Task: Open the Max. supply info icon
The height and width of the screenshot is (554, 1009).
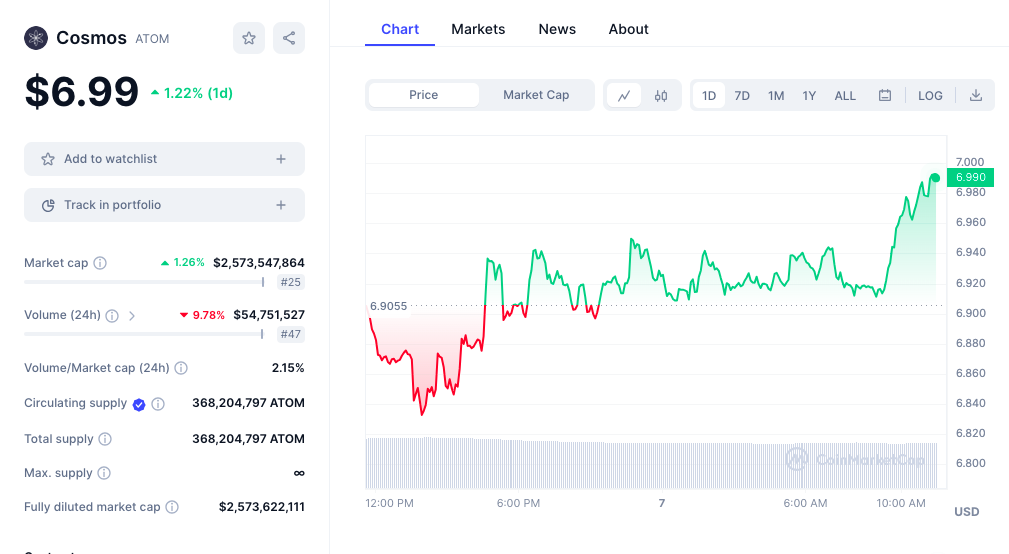Action: click(x=104, y=473)
